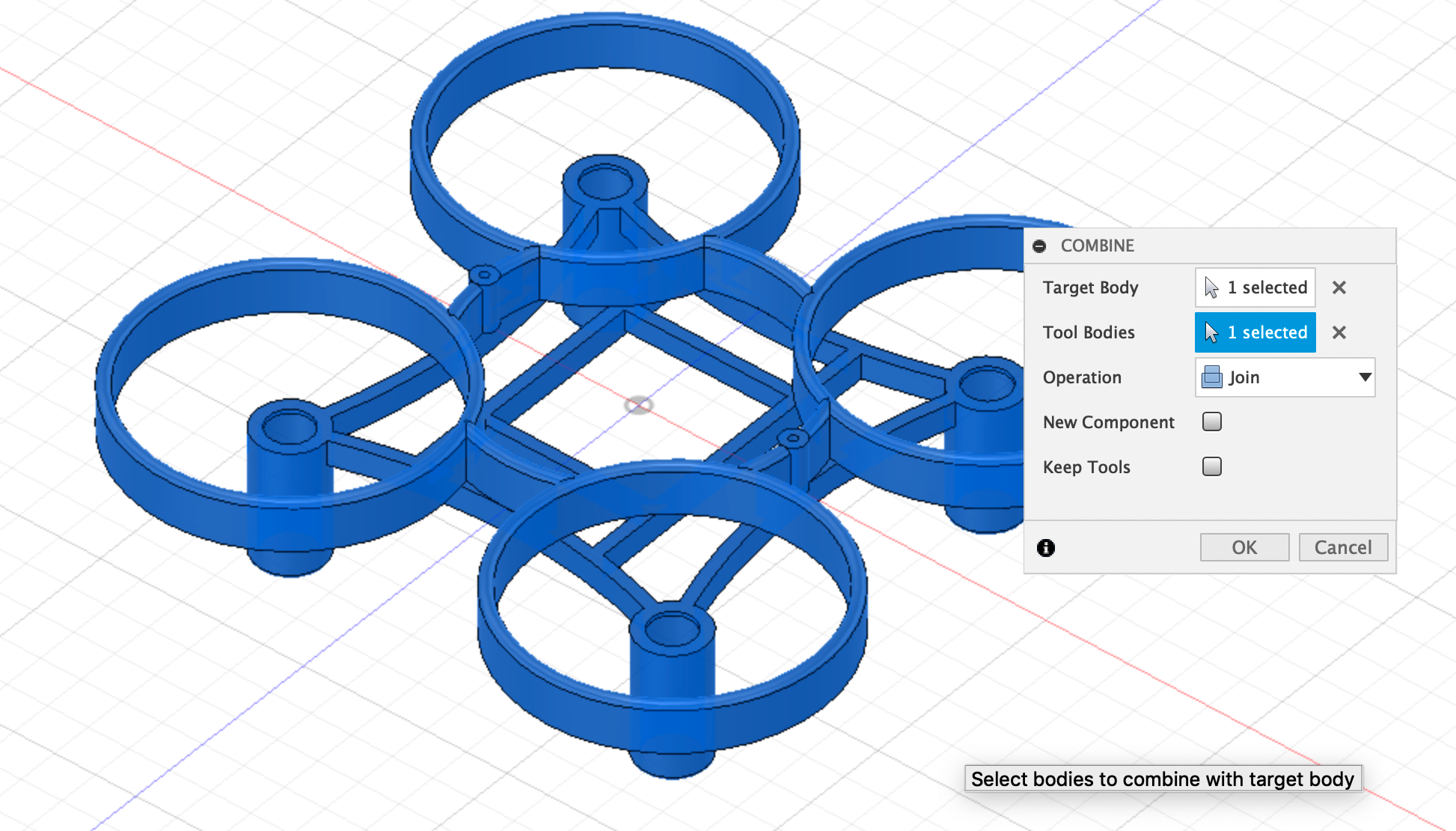Clear the Target Body selection with the X
Viewport: 1456px width, 831px height.
(x=1339, y=287)
